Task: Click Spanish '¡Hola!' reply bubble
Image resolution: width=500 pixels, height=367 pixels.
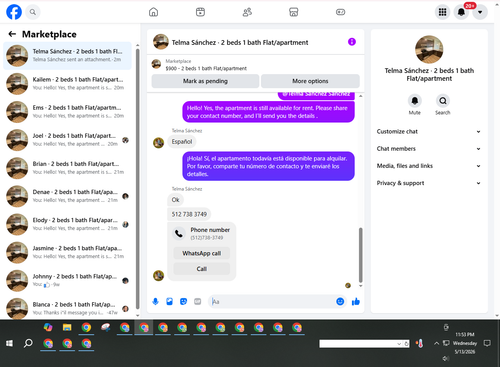Action: coord(268,166)
